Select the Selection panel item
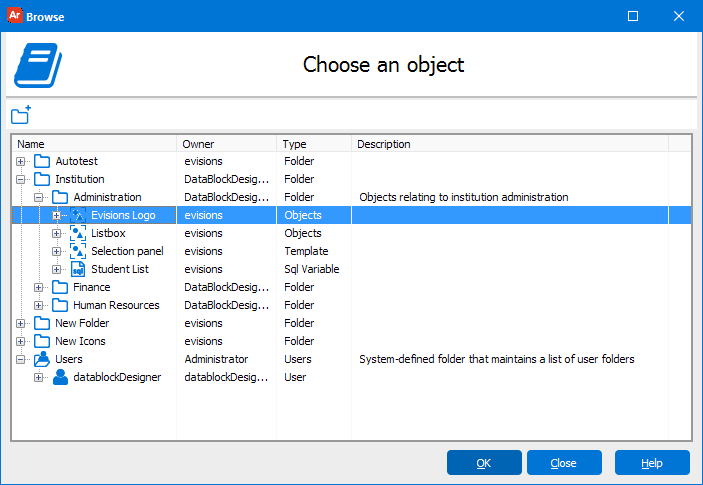The width and height of the screenshot is (703, 485). [x=127, y=251]
